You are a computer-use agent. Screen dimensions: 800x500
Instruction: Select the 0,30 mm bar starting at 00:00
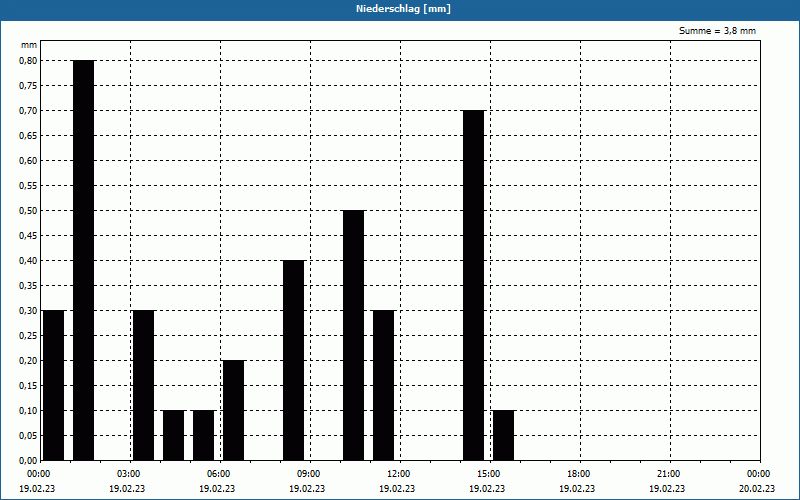point(54,385)
